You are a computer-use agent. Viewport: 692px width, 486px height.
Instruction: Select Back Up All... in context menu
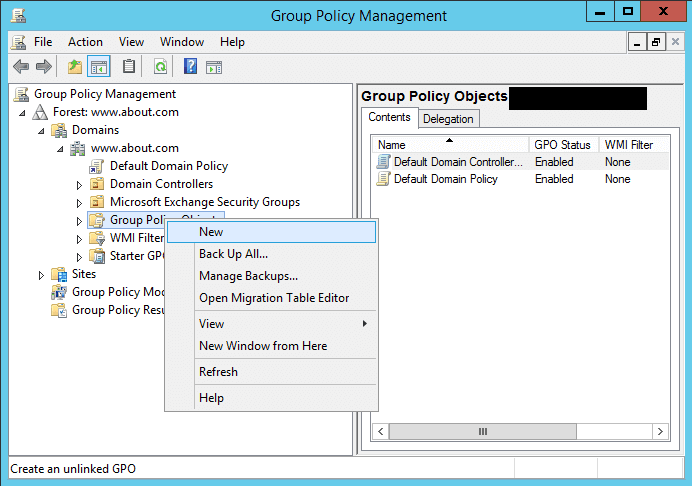click(x=233, y=254)
